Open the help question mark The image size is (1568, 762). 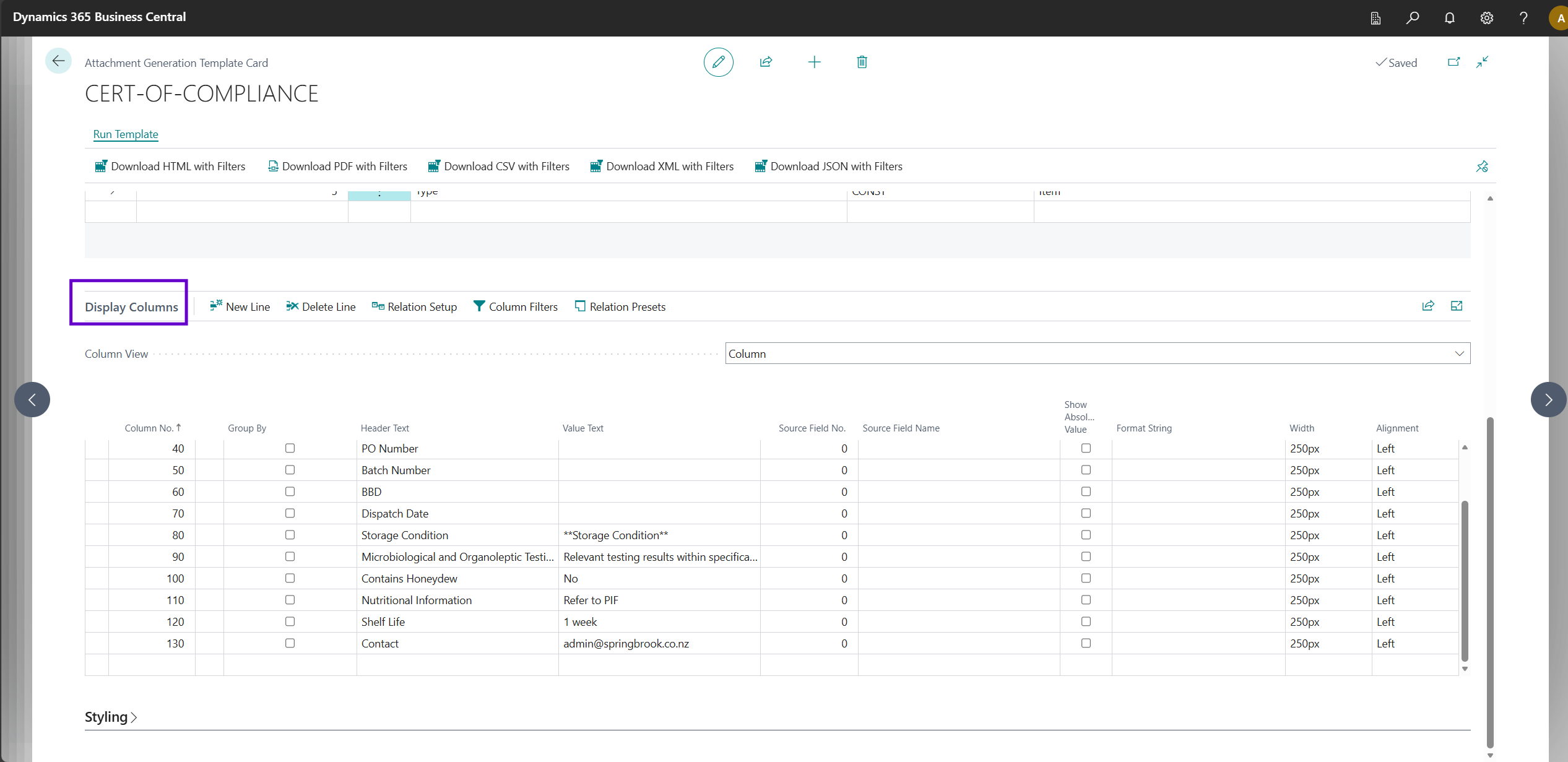coord(1523,18)
